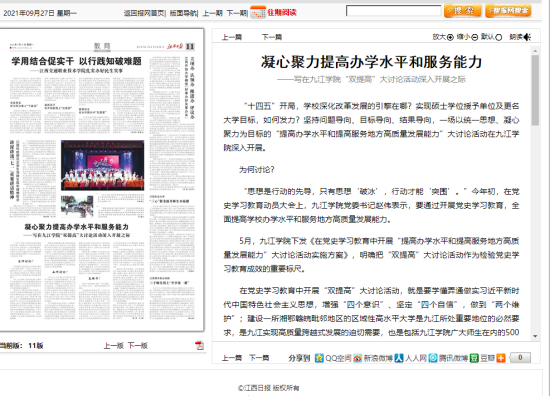Click 下一版 below the page preview

pos(138,345)
